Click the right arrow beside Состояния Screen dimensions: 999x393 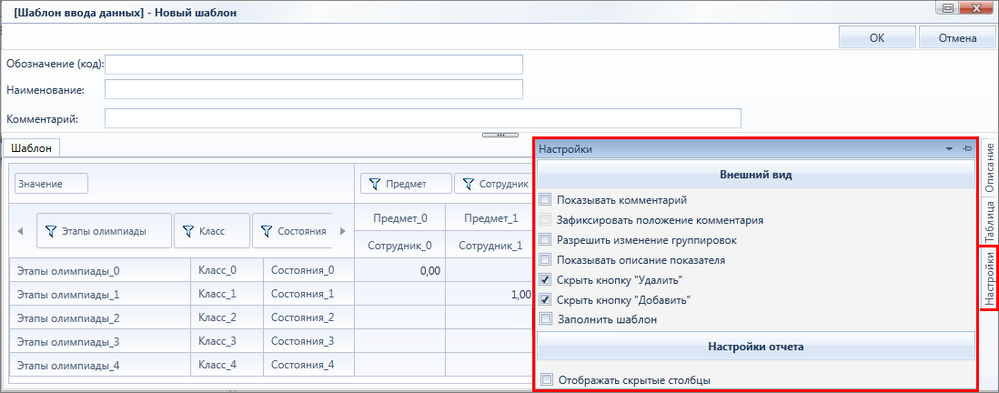click(x=343, y=231)
